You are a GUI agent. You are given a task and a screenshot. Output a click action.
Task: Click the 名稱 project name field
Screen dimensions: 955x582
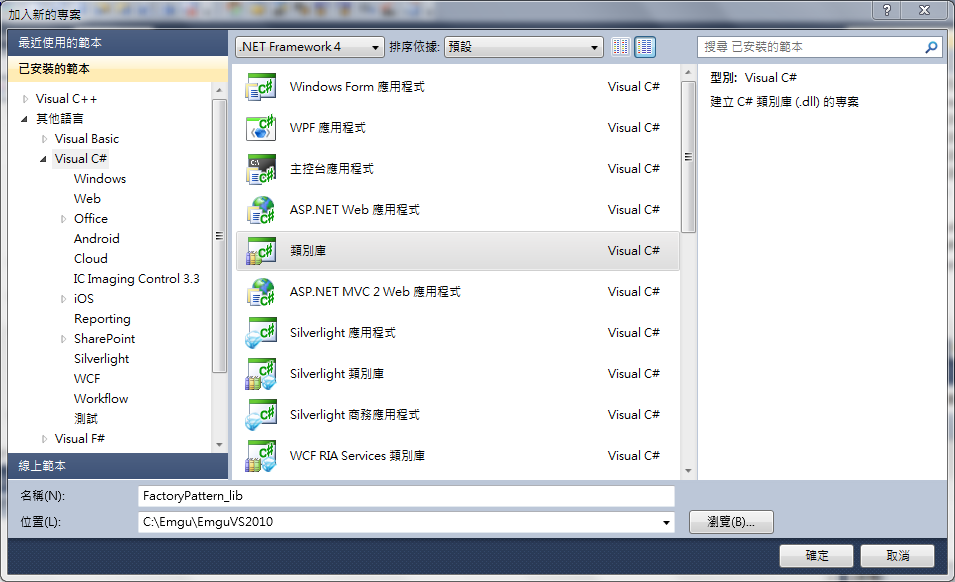point(406,496)
